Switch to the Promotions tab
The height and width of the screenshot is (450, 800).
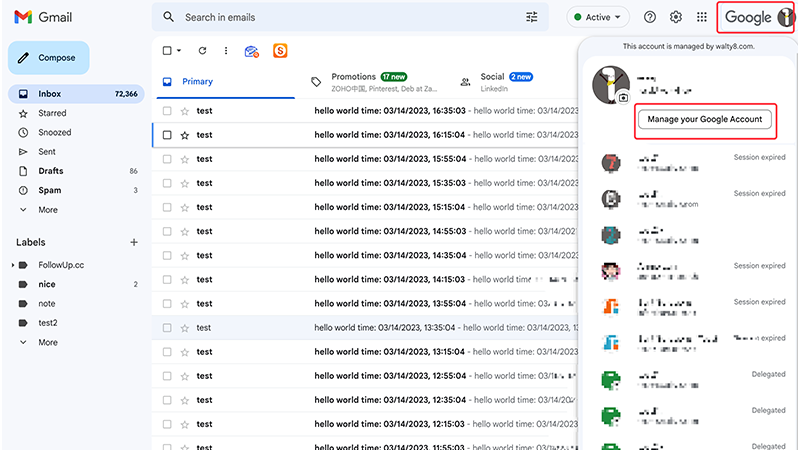tap(376, 82)
